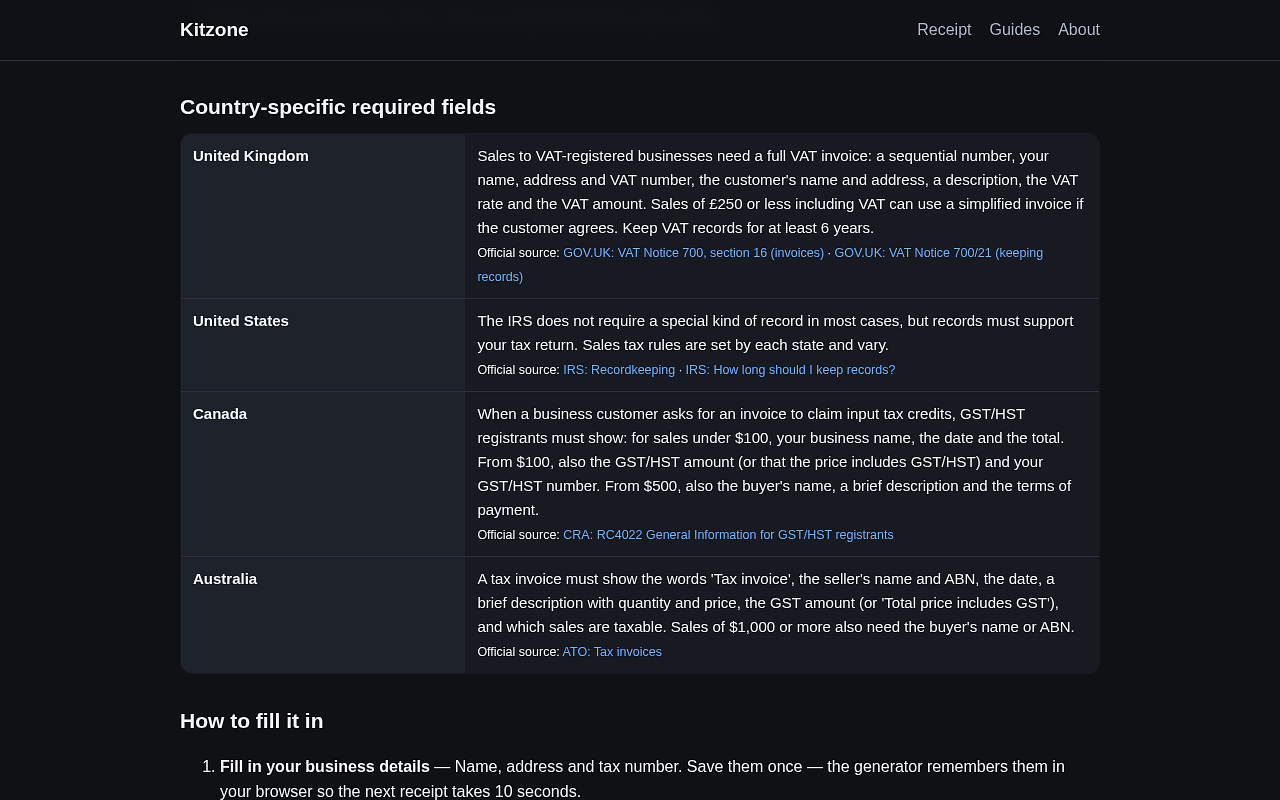Click the United Kingdom row header
The width and height of the screenshot is (1280, 800).
(323, 216)
